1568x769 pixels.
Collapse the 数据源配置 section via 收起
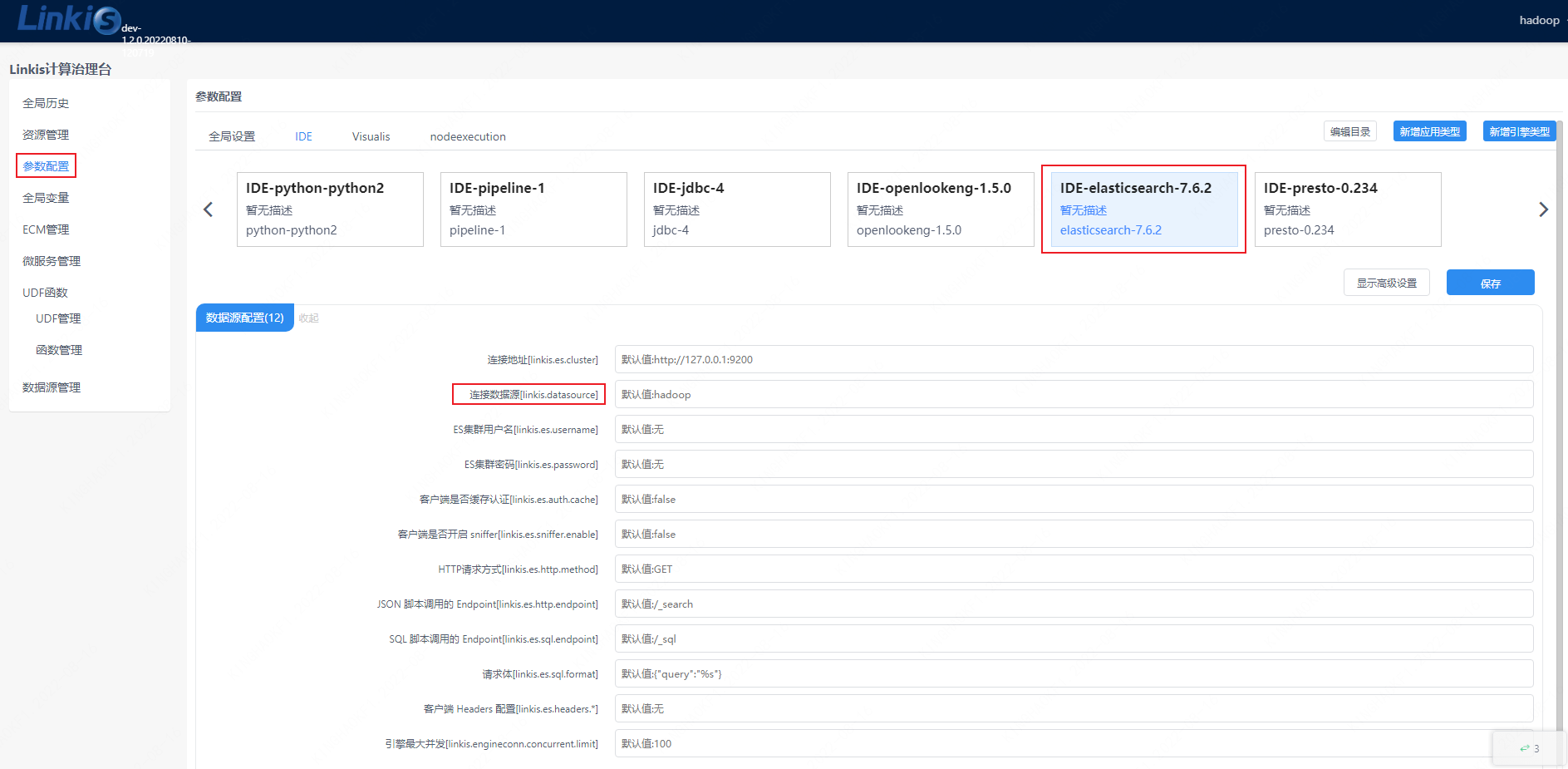[x=308, y=318]
